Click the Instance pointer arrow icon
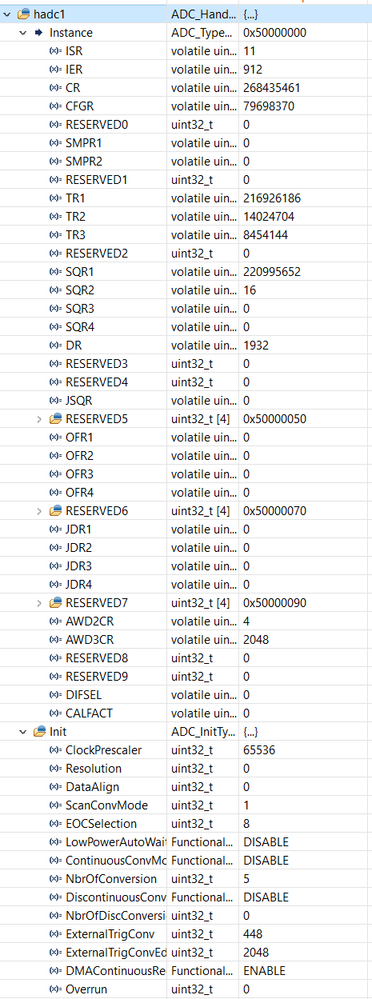This screenshot has height=999, width=372. click(x=39, y=32)
